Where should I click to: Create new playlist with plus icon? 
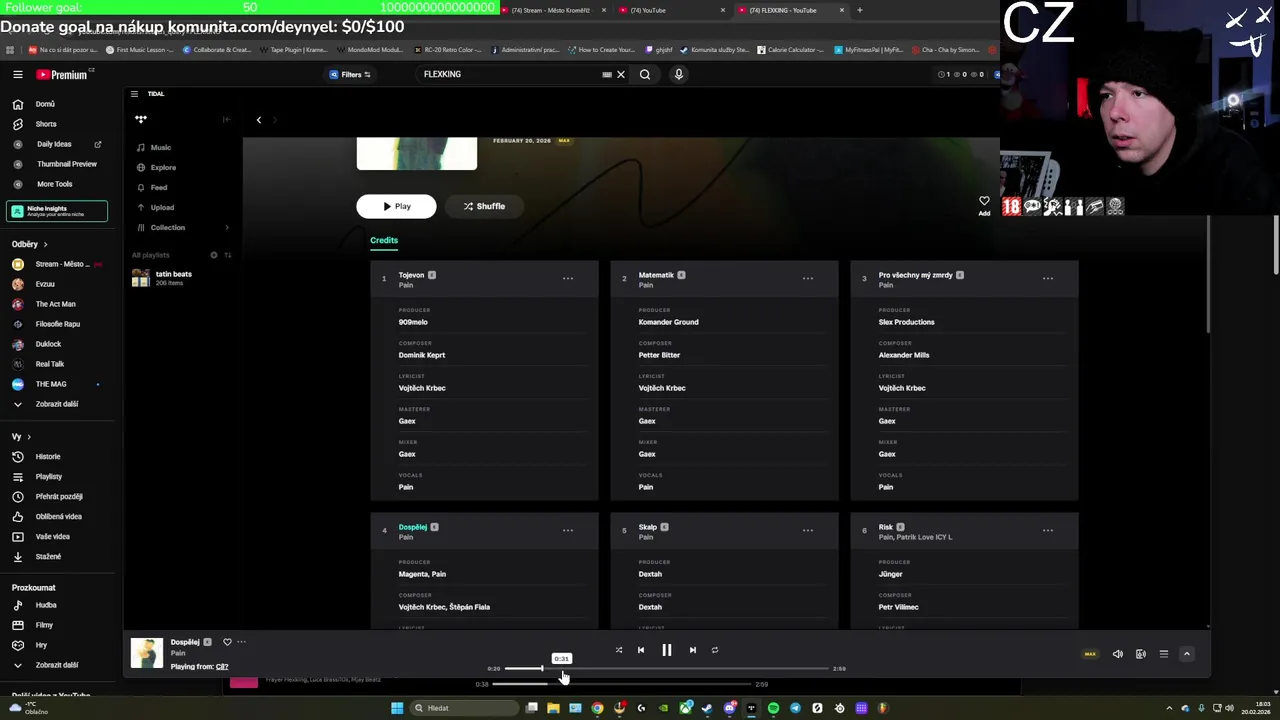pos(213,255)
